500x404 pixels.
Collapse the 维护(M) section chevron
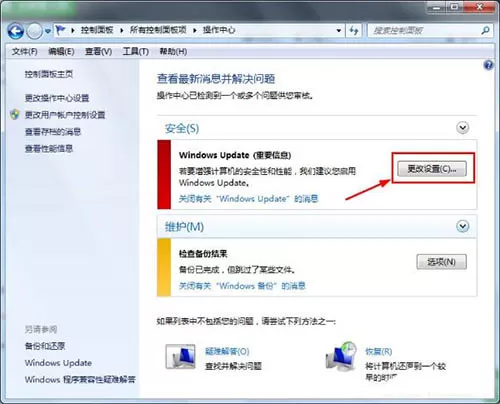coord(463,226)
